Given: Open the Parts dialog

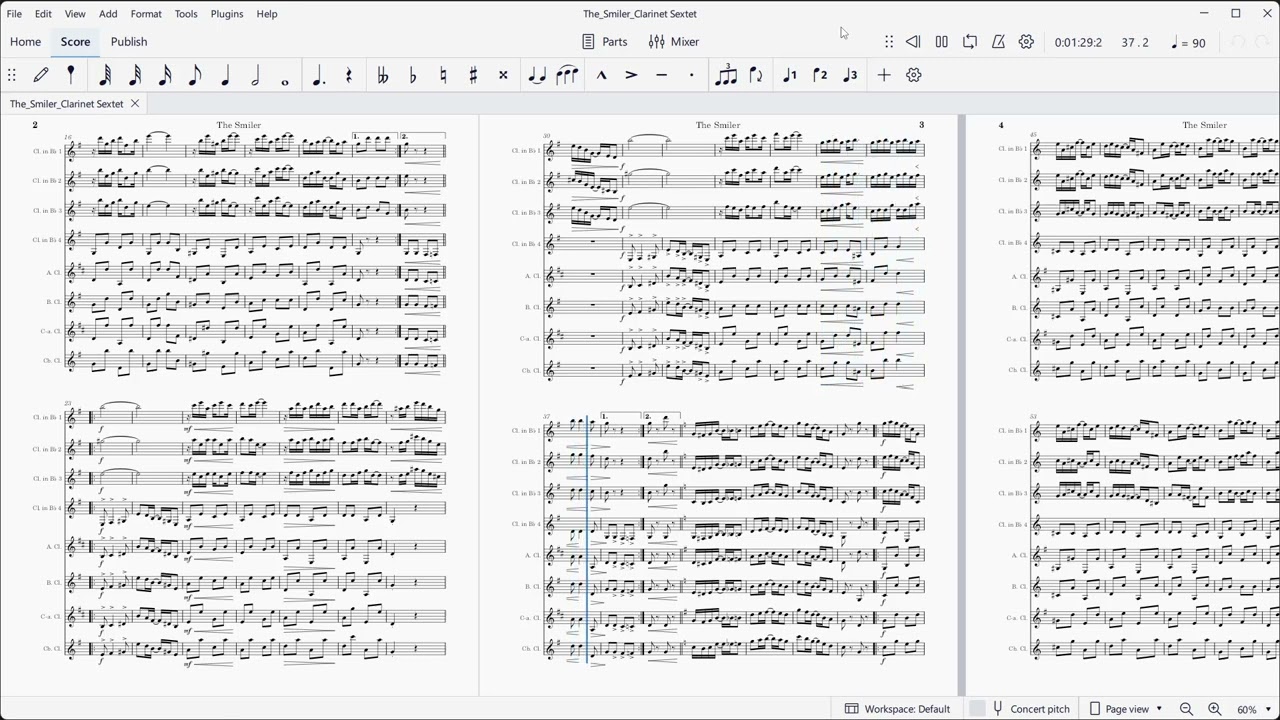Looking at the screenshot, I should click(x=605, y=42).
